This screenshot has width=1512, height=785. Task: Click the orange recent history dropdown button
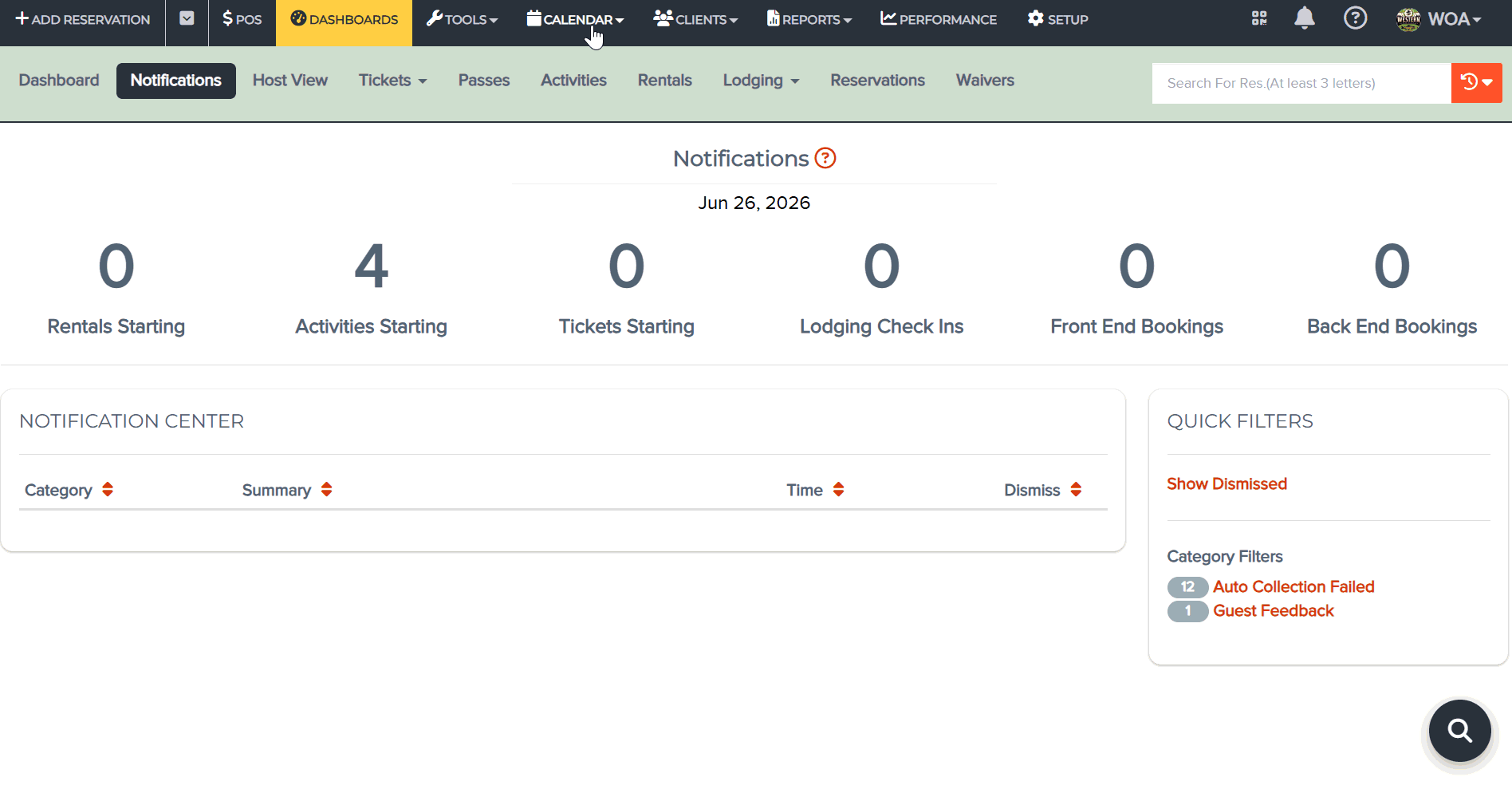coord(1477,83)
